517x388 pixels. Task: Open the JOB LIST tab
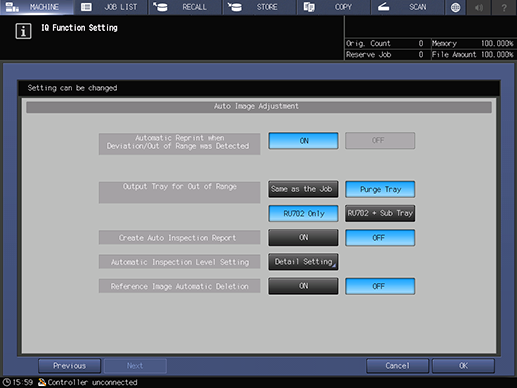pyautogui.click(x=111, y=7)
